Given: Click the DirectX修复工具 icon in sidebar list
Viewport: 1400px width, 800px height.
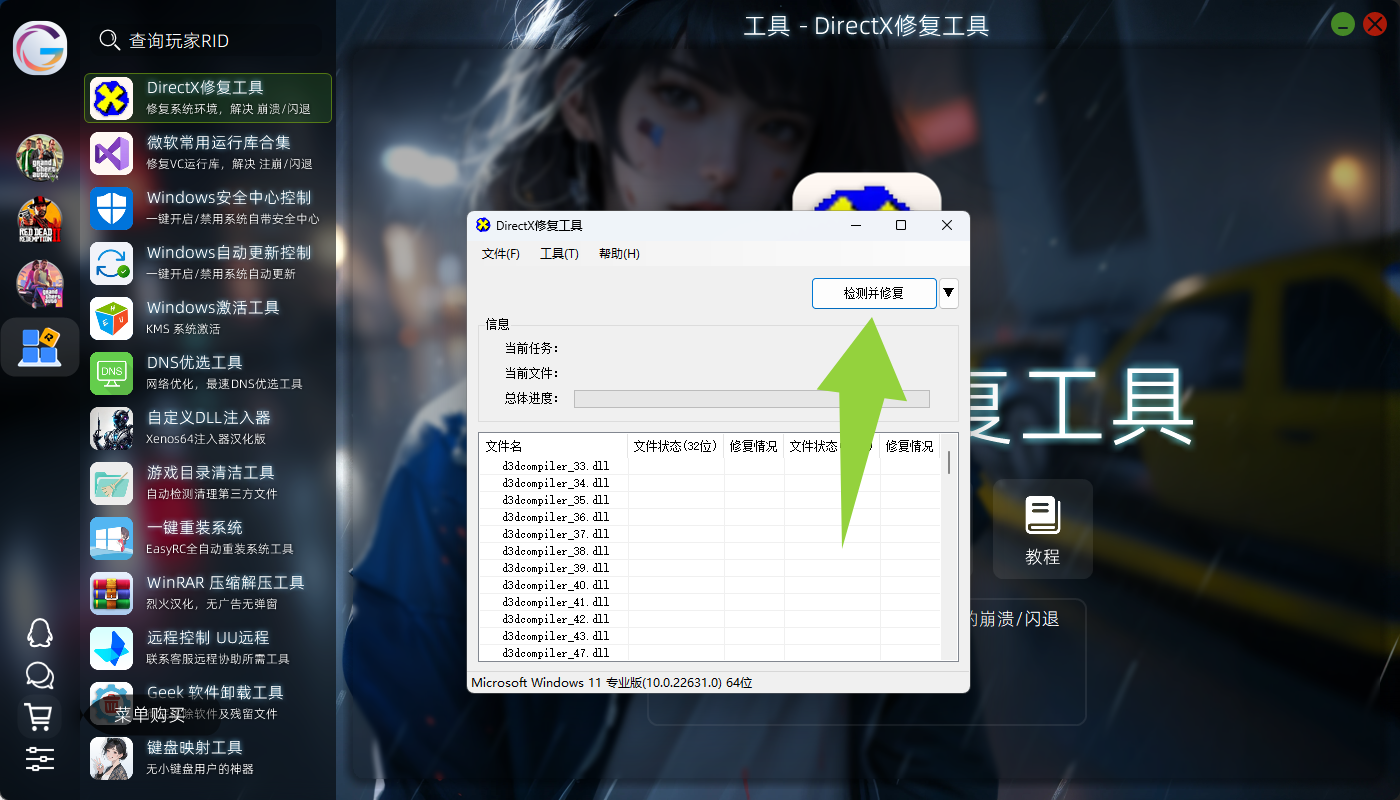Looking at the screenshot, I should coord(112,98).
